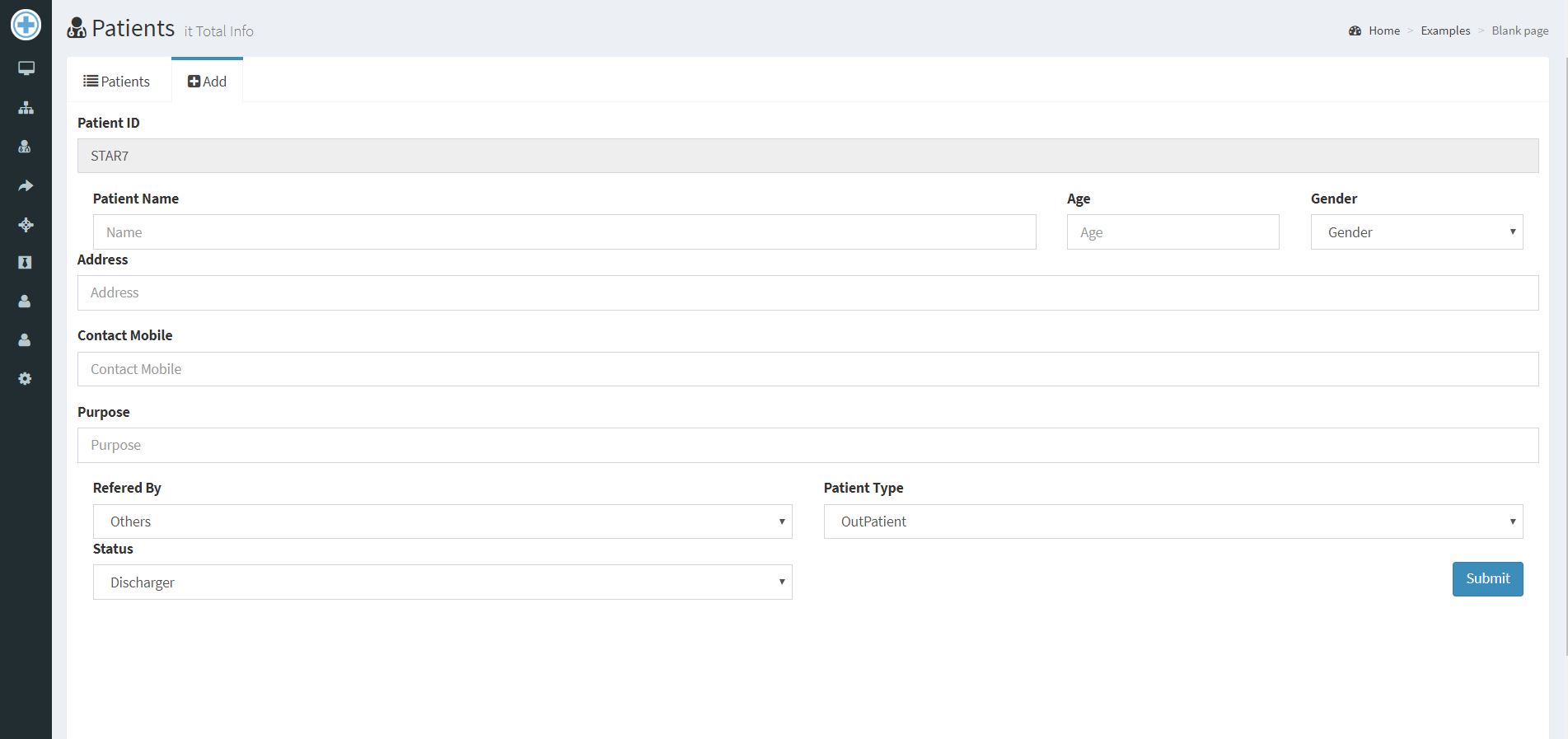Screen dimensions: 1568x739
Task: Open the monitor dashboard sidebar icon
Action: tap(26, 68)
